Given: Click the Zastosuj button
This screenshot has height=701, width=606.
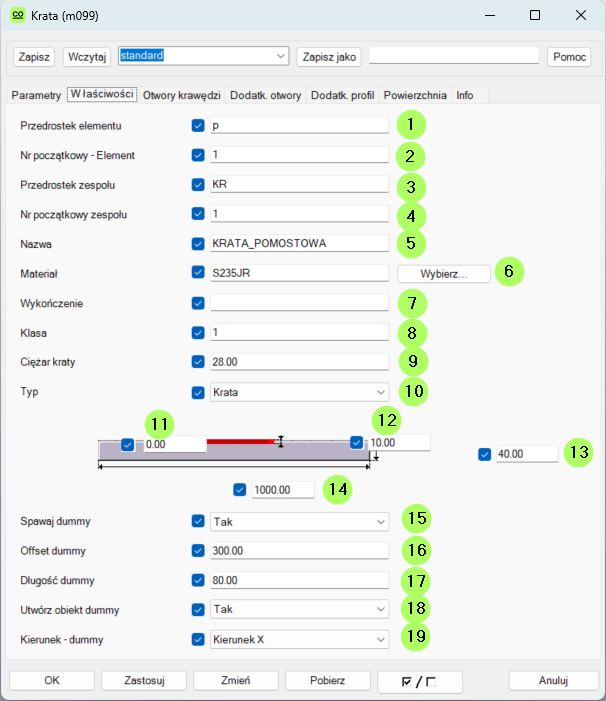Looking at the screenshot, I should 143,681.
